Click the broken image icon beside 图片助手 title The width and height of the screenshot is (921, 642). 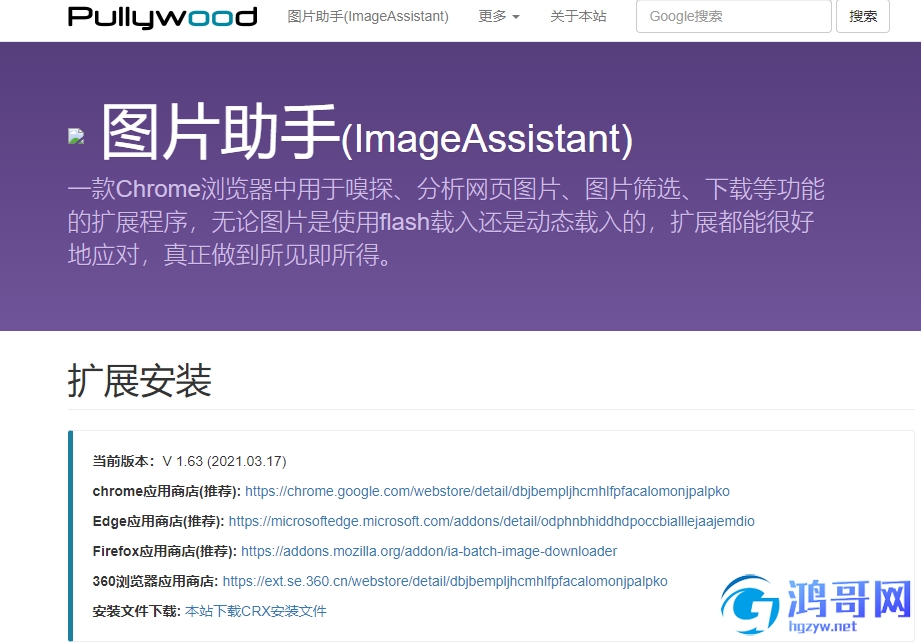76,136
